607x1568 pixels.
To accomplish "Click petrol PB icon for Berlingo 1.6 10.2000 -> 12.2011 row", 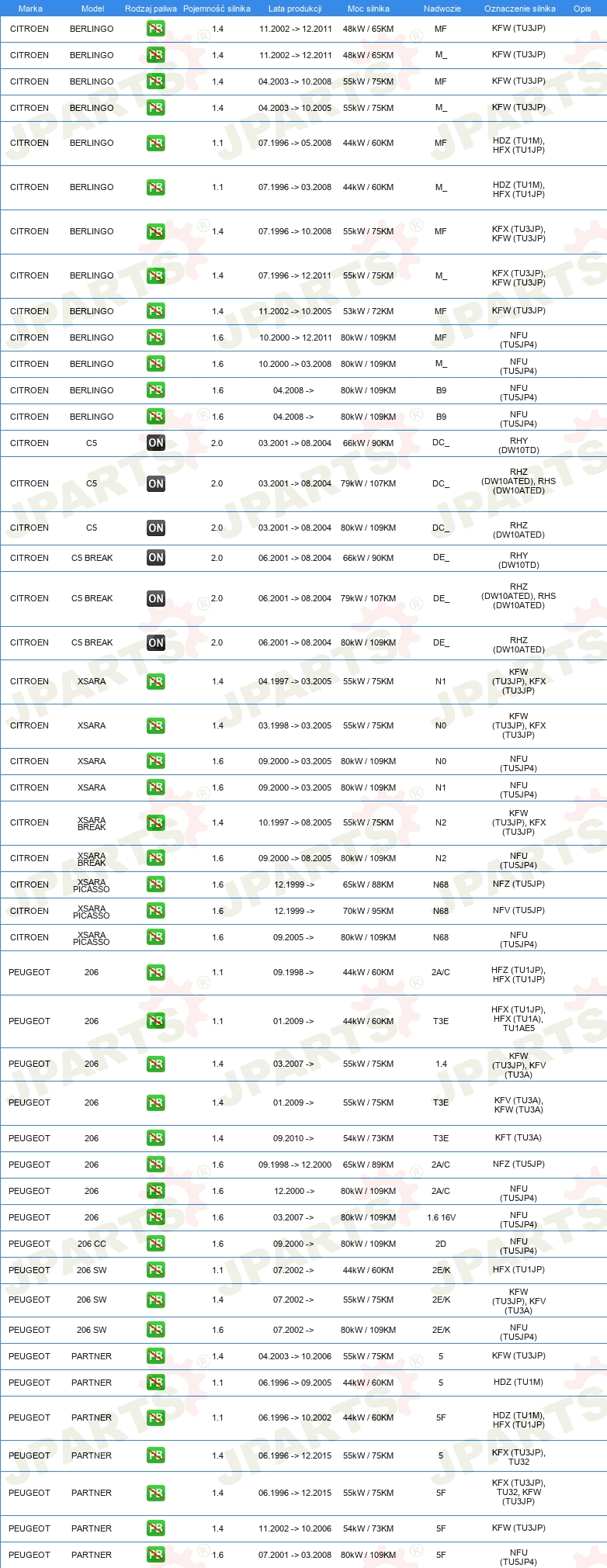I will pos(156,337).
